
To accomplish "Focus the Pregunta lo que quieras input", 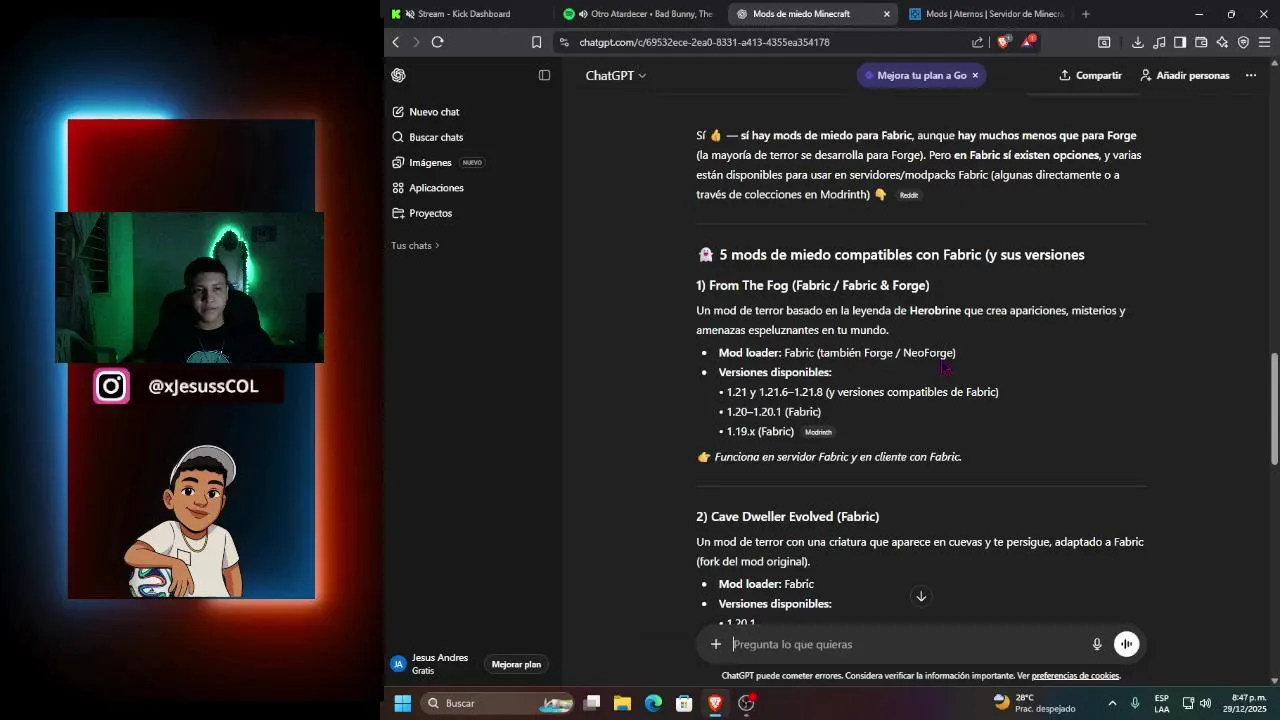I will tap(905, 644).
